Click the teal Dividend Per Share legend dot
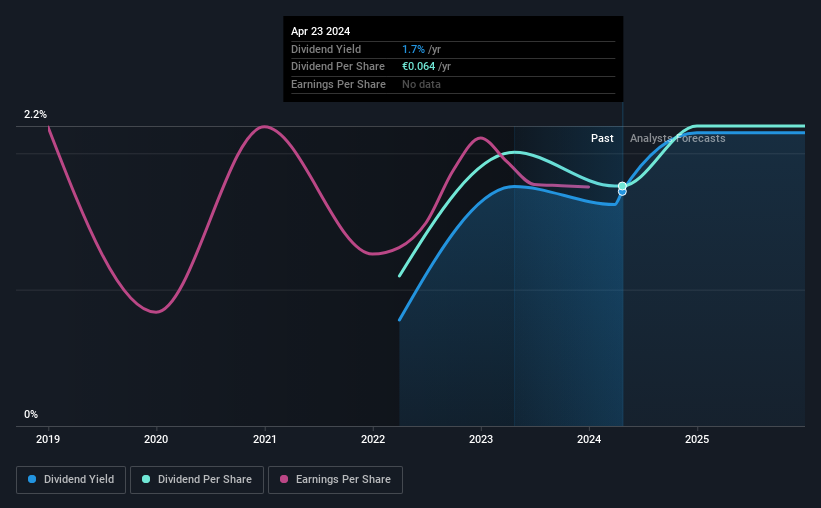Screen dimensions: 821x508 146,479
